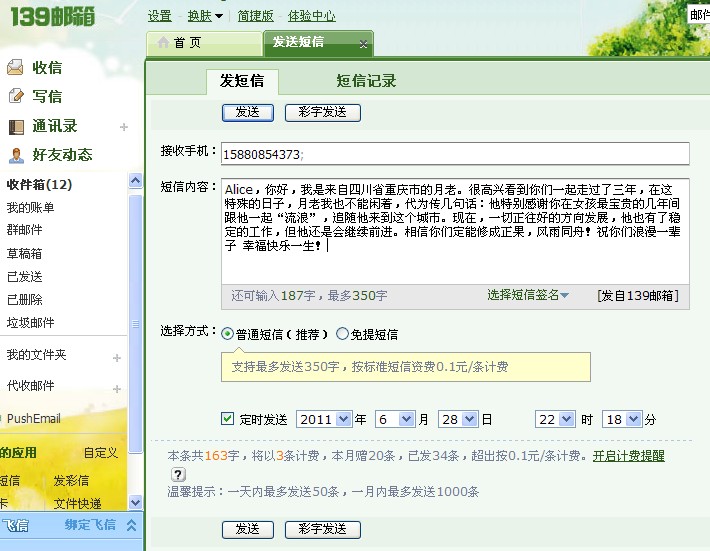
Task: Open the 换肤 skin dropdown
Action: [x=205, y=16]
